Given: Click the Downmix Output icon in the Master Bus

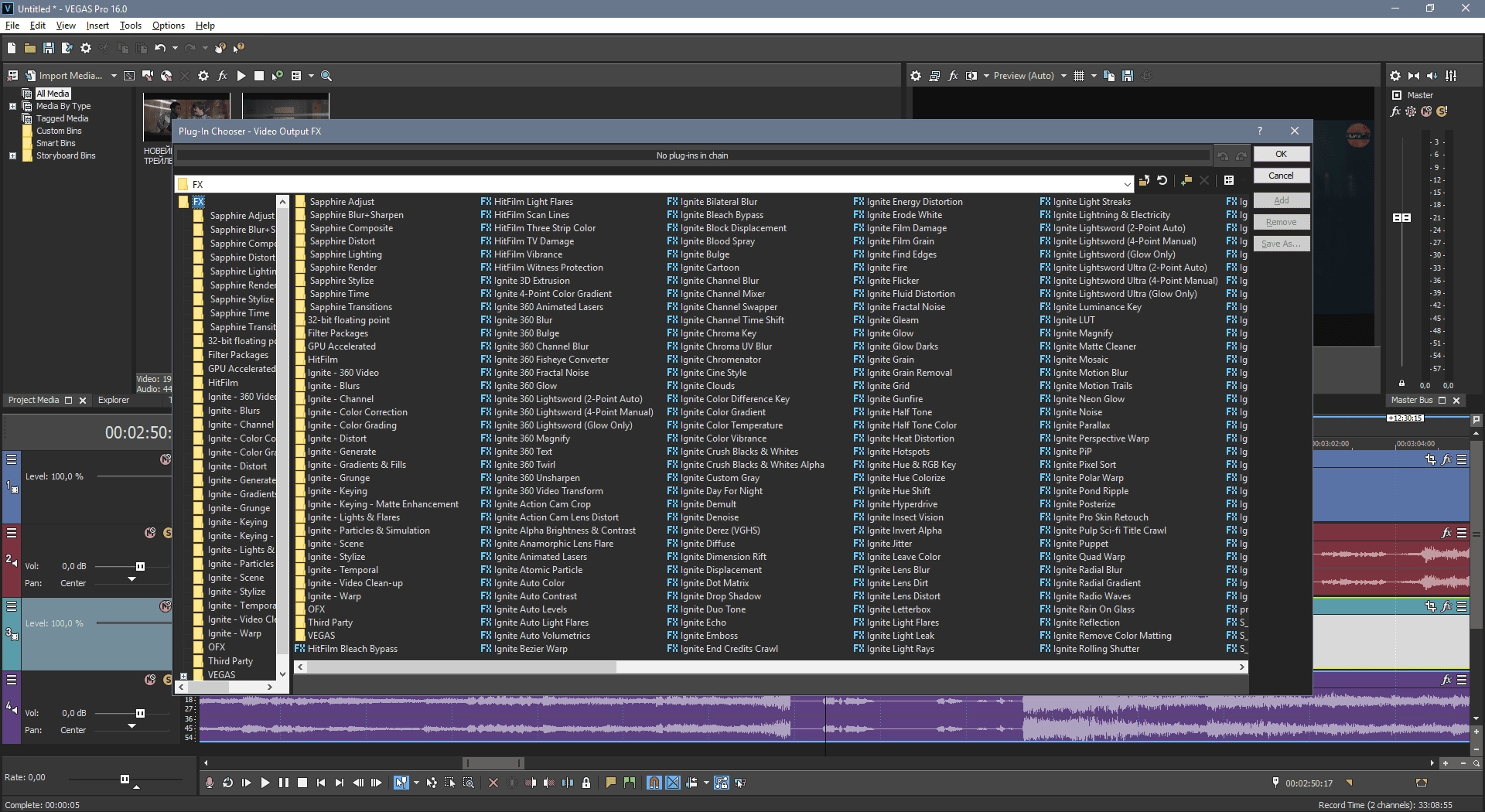Looking at the screenshot, I should (1414, 76).
